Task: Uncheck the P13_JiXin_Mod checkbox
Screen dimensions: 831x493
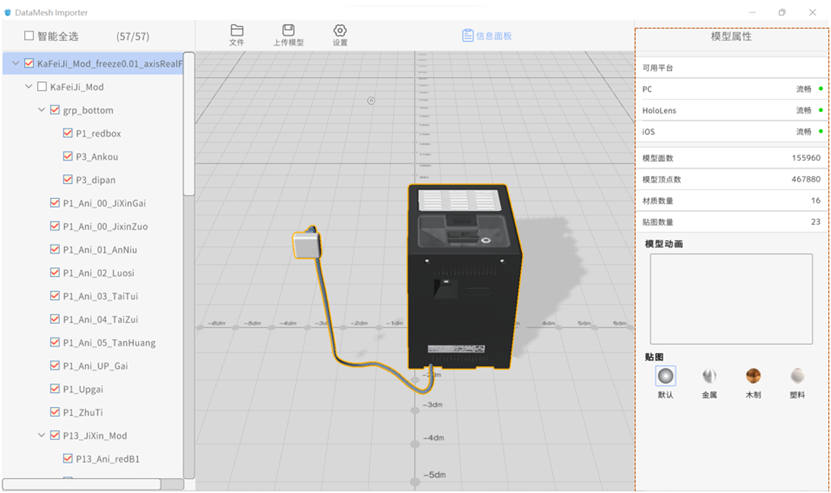Action: click(x=55, y=435)
